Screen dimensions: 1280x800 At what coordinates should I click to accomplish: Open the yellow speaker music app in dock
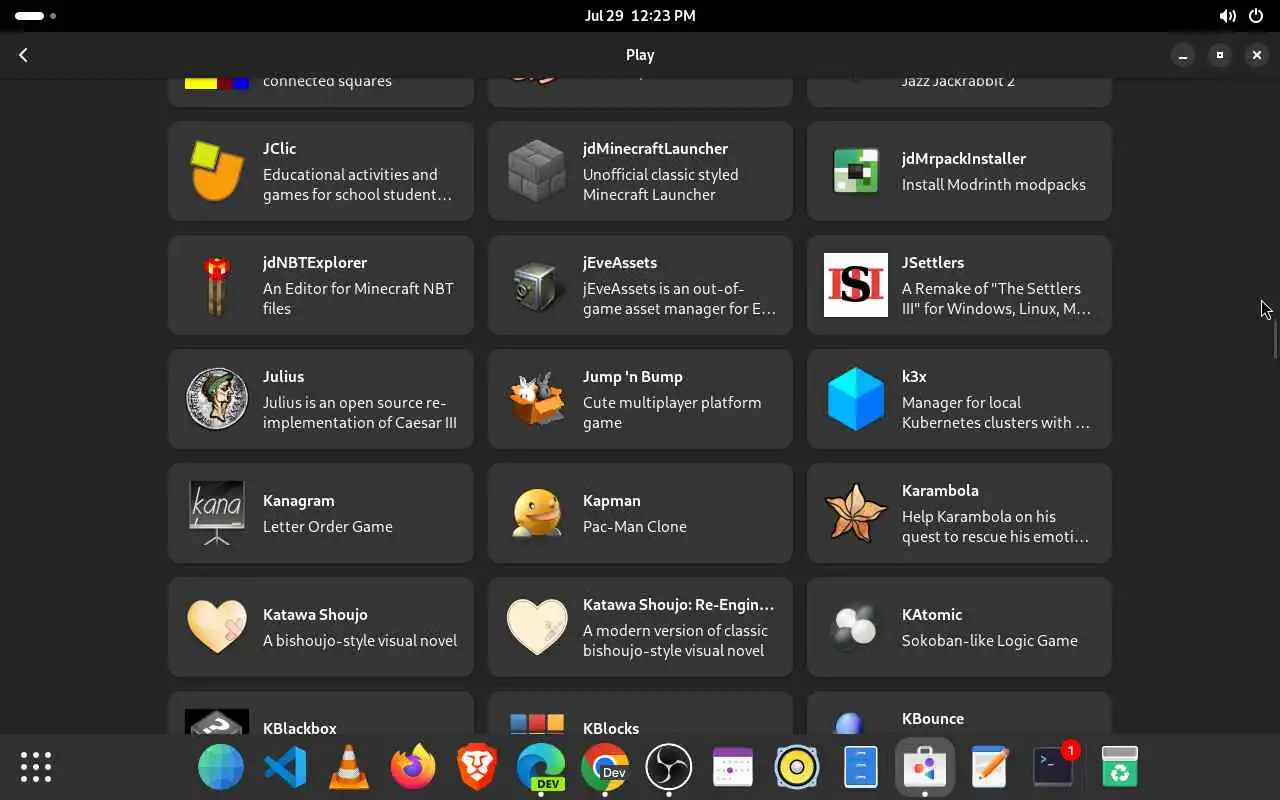coord(797,767)
